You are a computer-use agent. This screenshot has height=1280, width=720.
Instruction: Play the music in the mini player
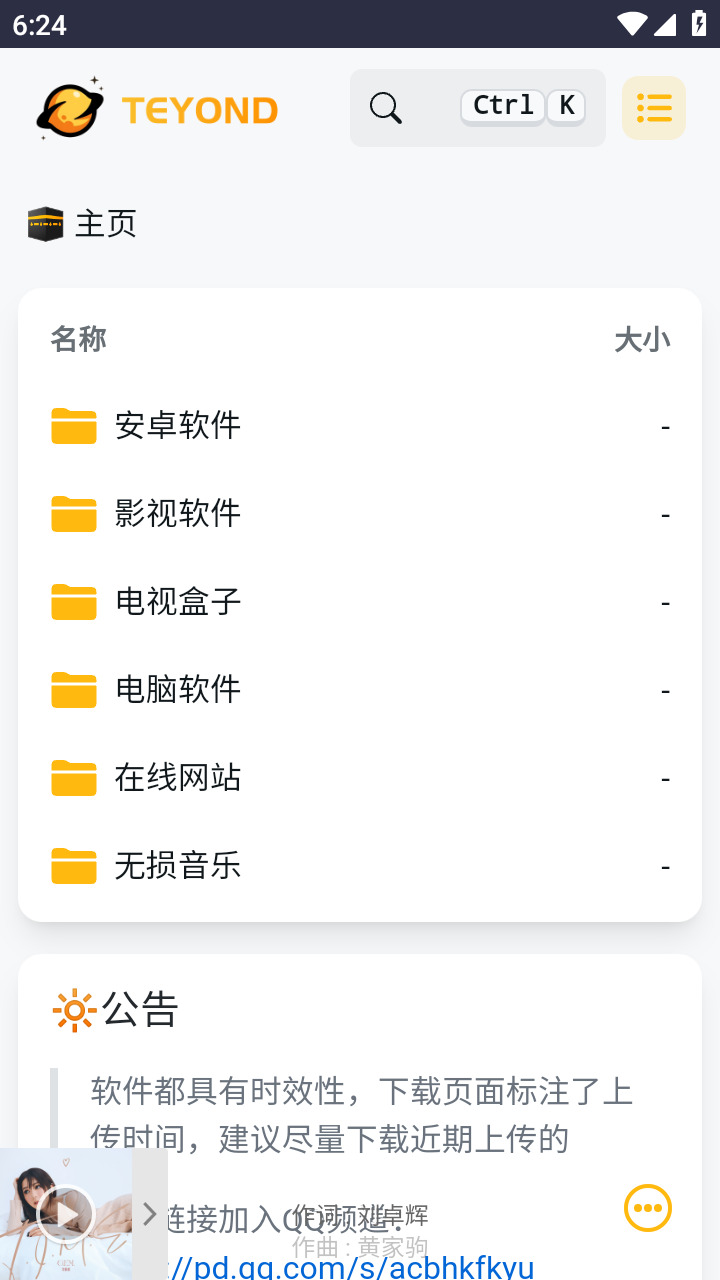(66, 1214)
